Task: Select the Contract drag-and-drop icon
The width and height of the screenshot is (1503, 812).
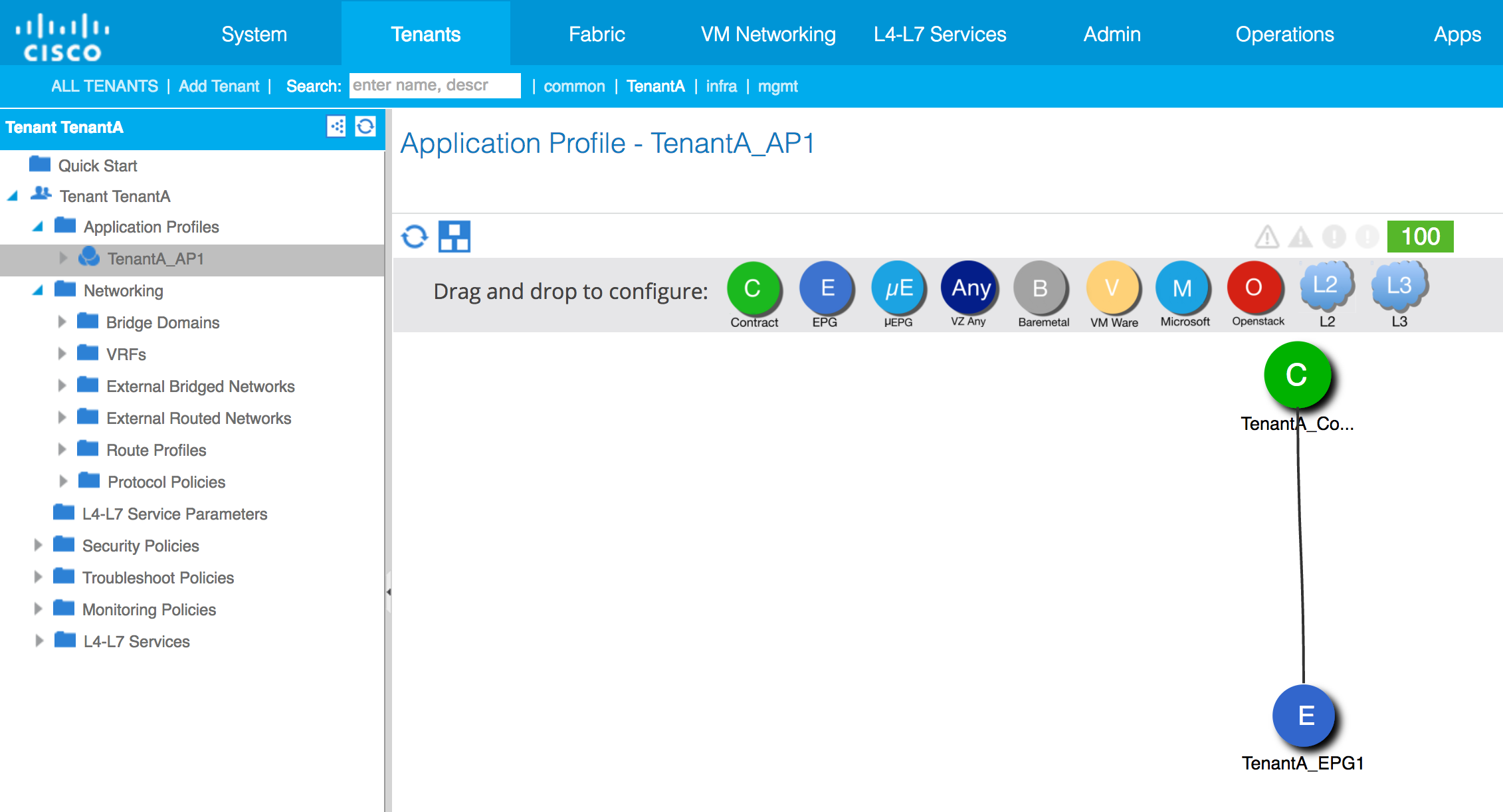Action: coord(753,288)
